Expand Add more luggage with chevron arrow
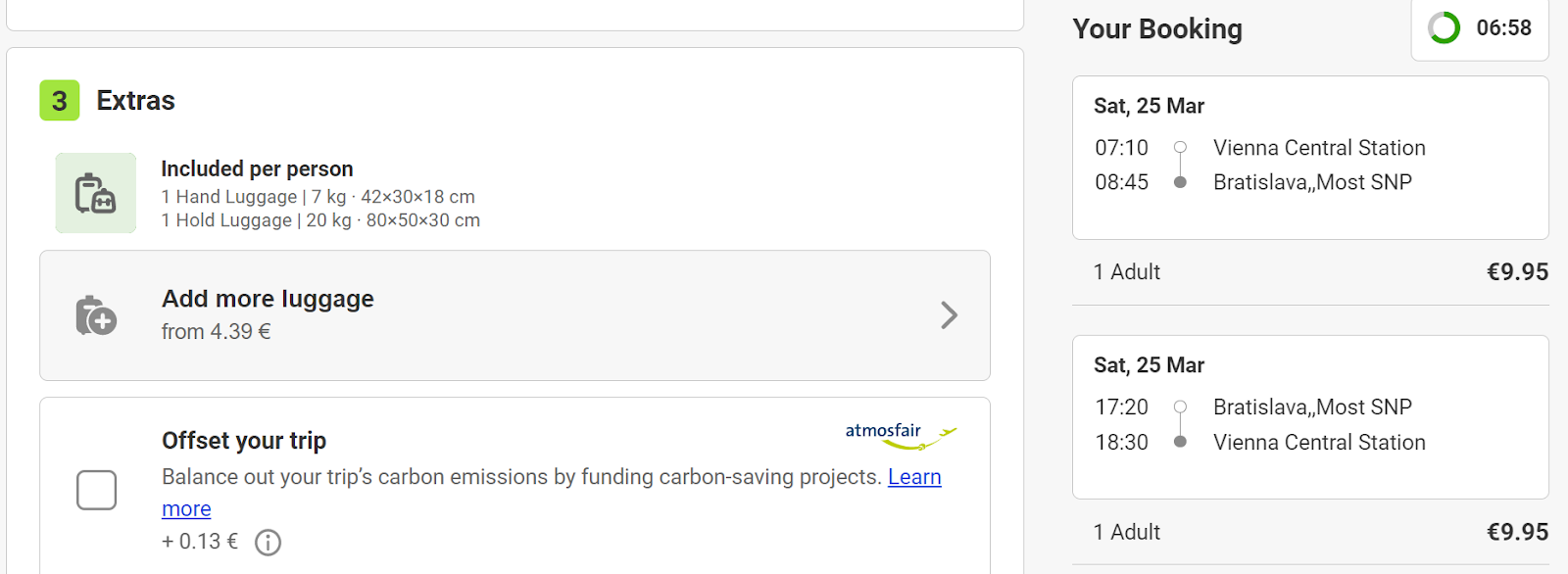This screenshot has width=1568, height=574. [x=949, y=315]
